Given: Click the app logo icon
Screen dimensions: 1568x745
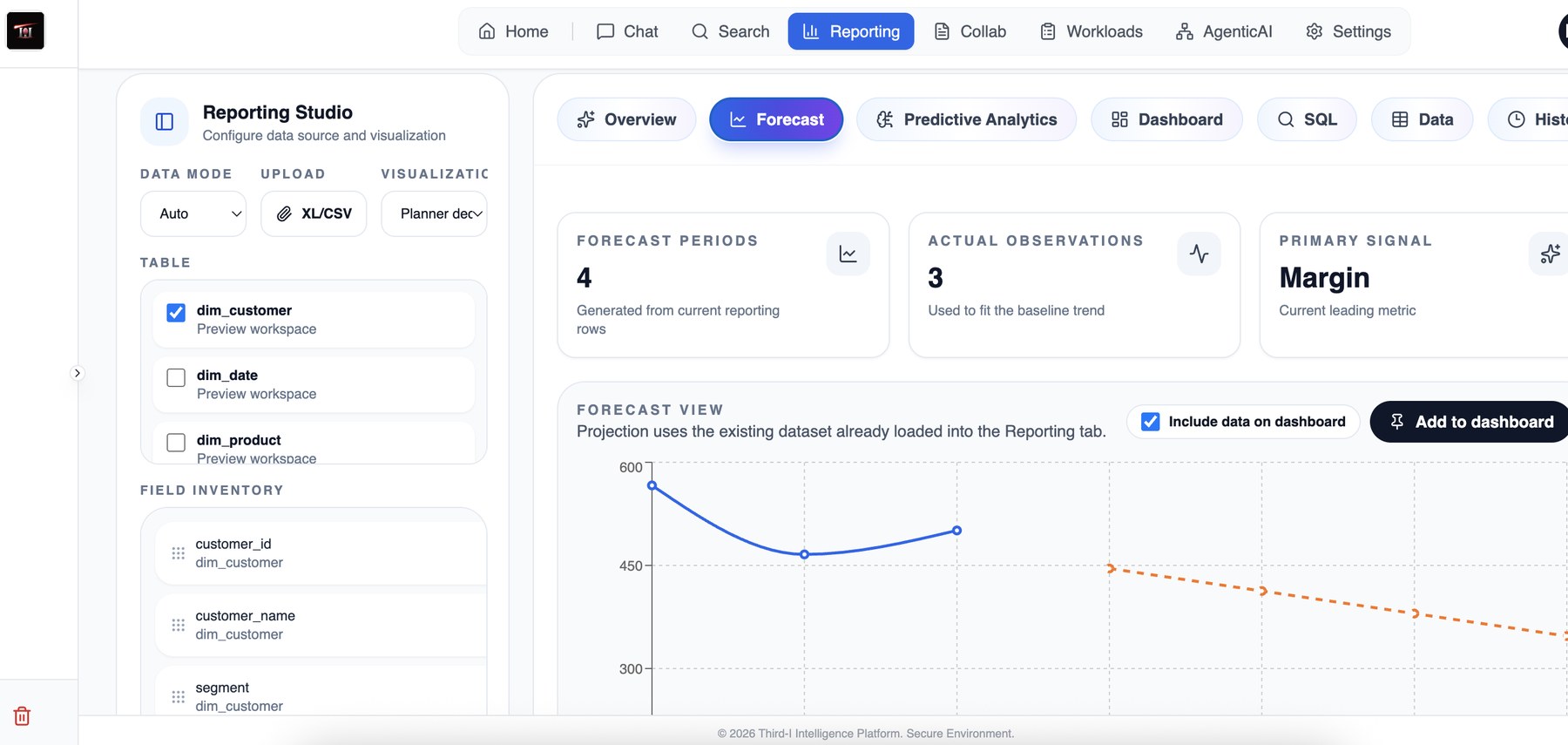Looking at the screenshot, I should (25, 30).
